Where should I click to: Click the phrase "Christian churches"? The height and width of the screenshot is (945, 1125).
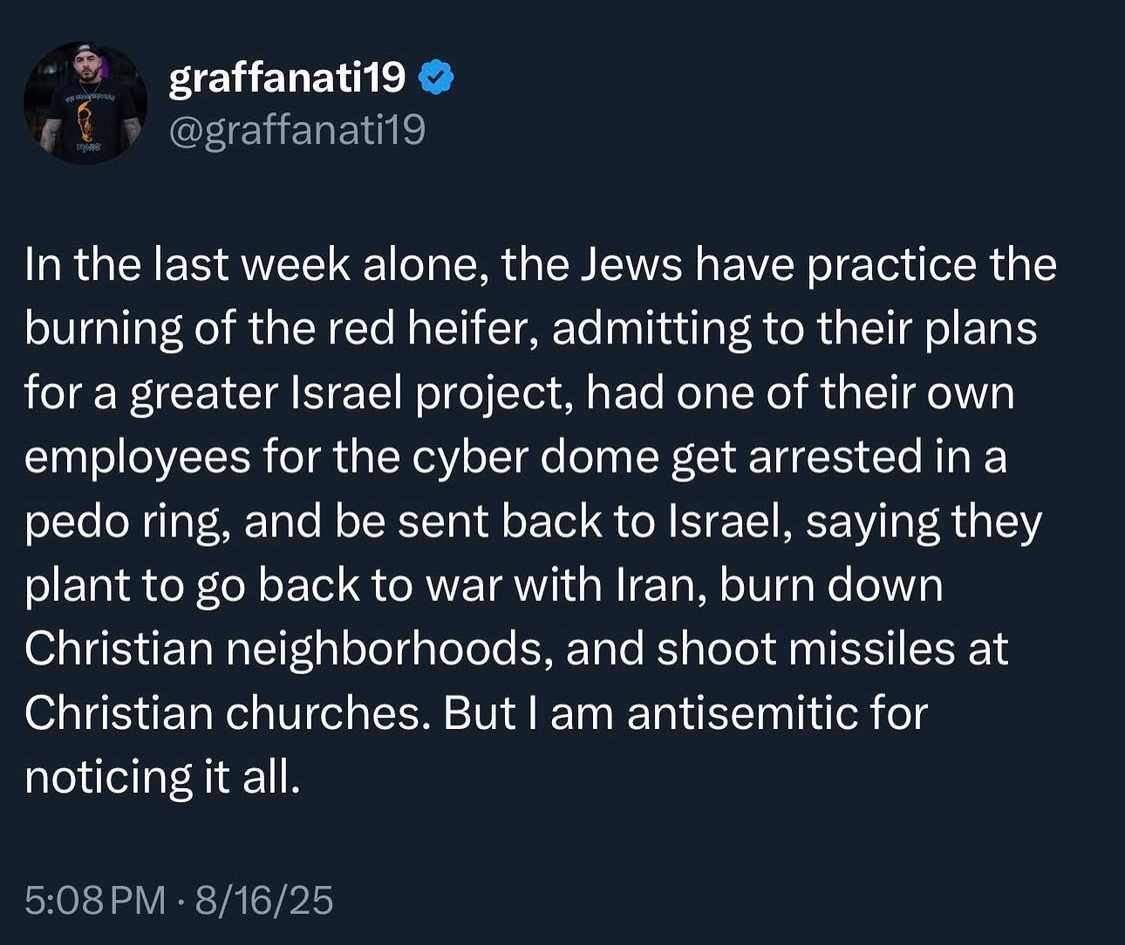(227, 713)
